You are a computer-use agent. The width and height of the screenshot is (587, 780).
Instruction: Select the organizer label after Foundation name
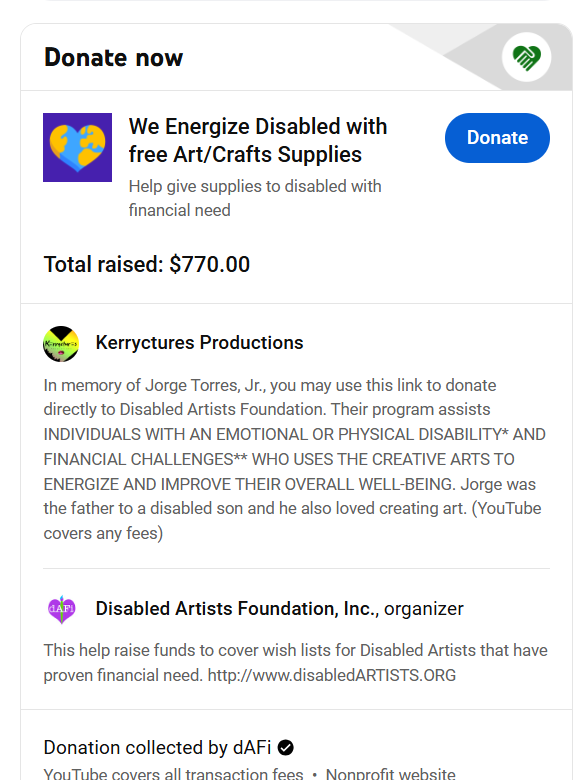(424, 609)
